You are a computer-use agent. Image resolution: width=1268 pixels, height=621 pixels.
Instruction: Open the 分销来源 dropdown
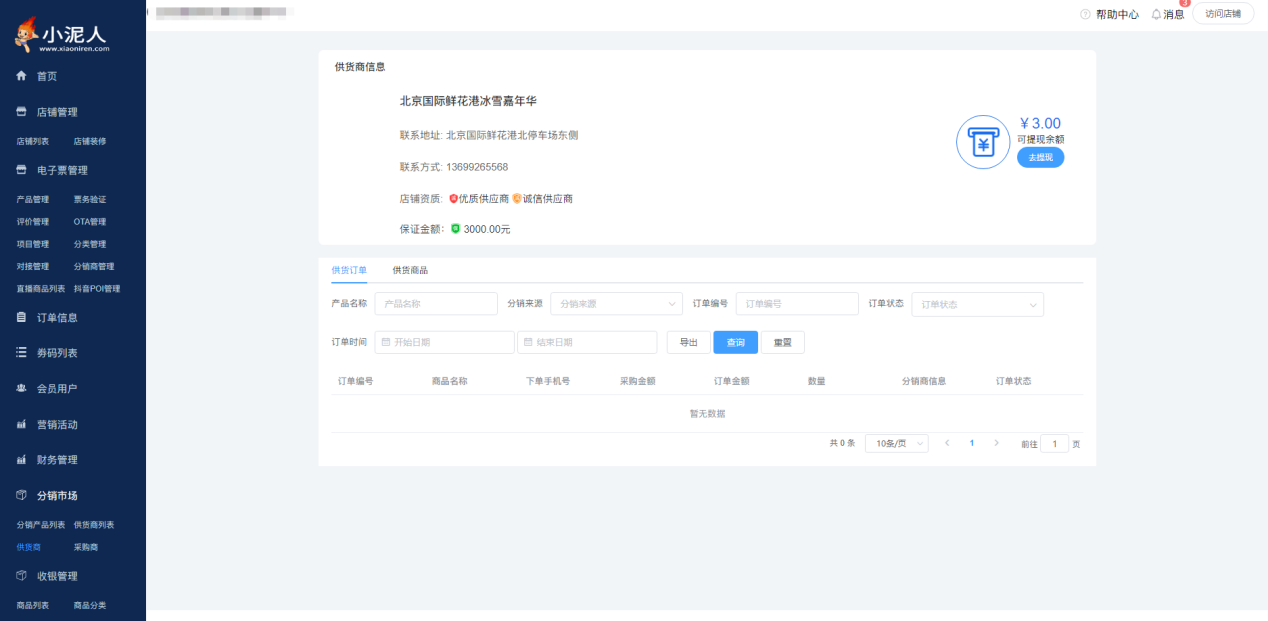(x=616, y=304)
